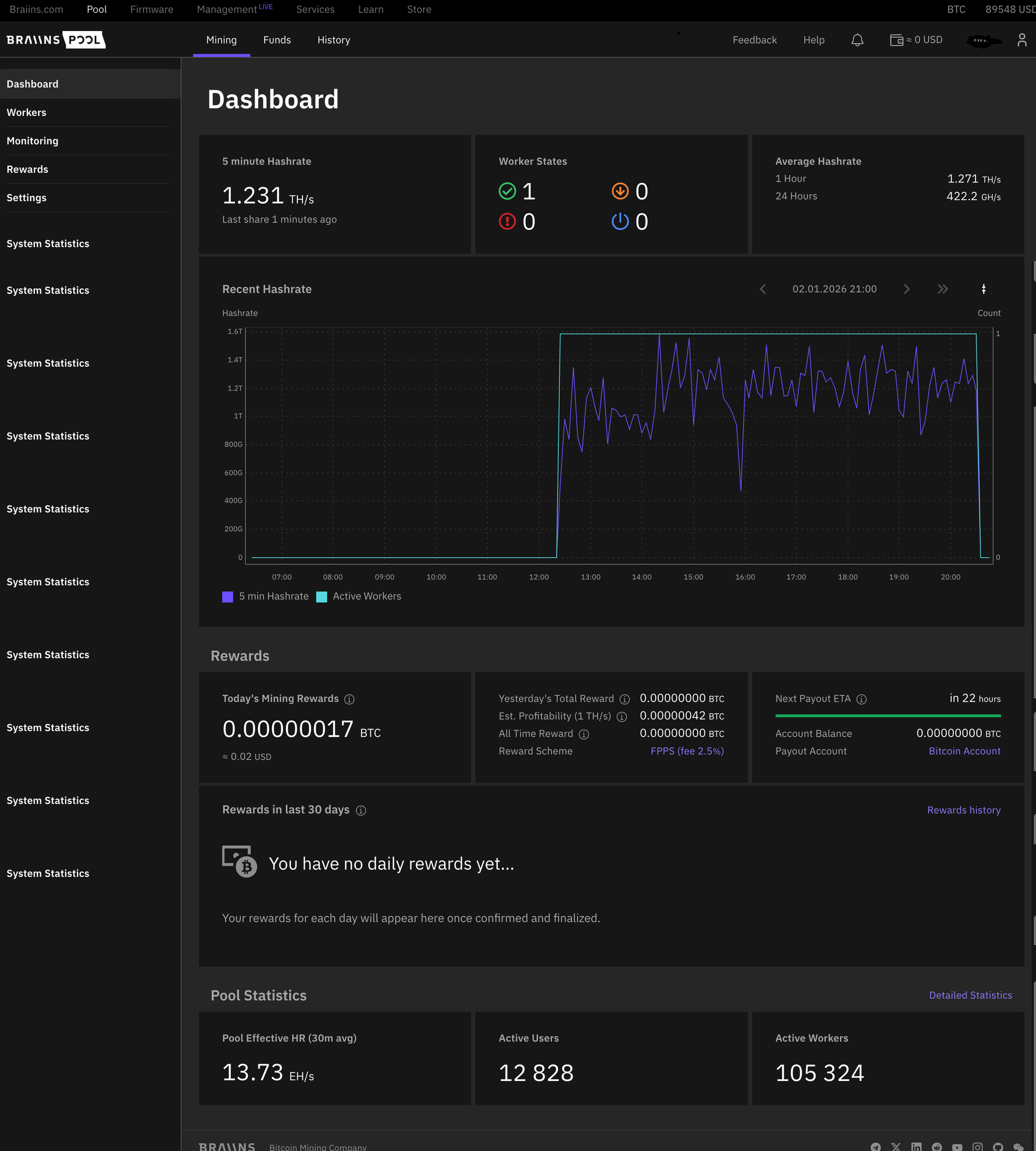Go to previous chart time range
1036x1151 pixels.
(763, 289)
